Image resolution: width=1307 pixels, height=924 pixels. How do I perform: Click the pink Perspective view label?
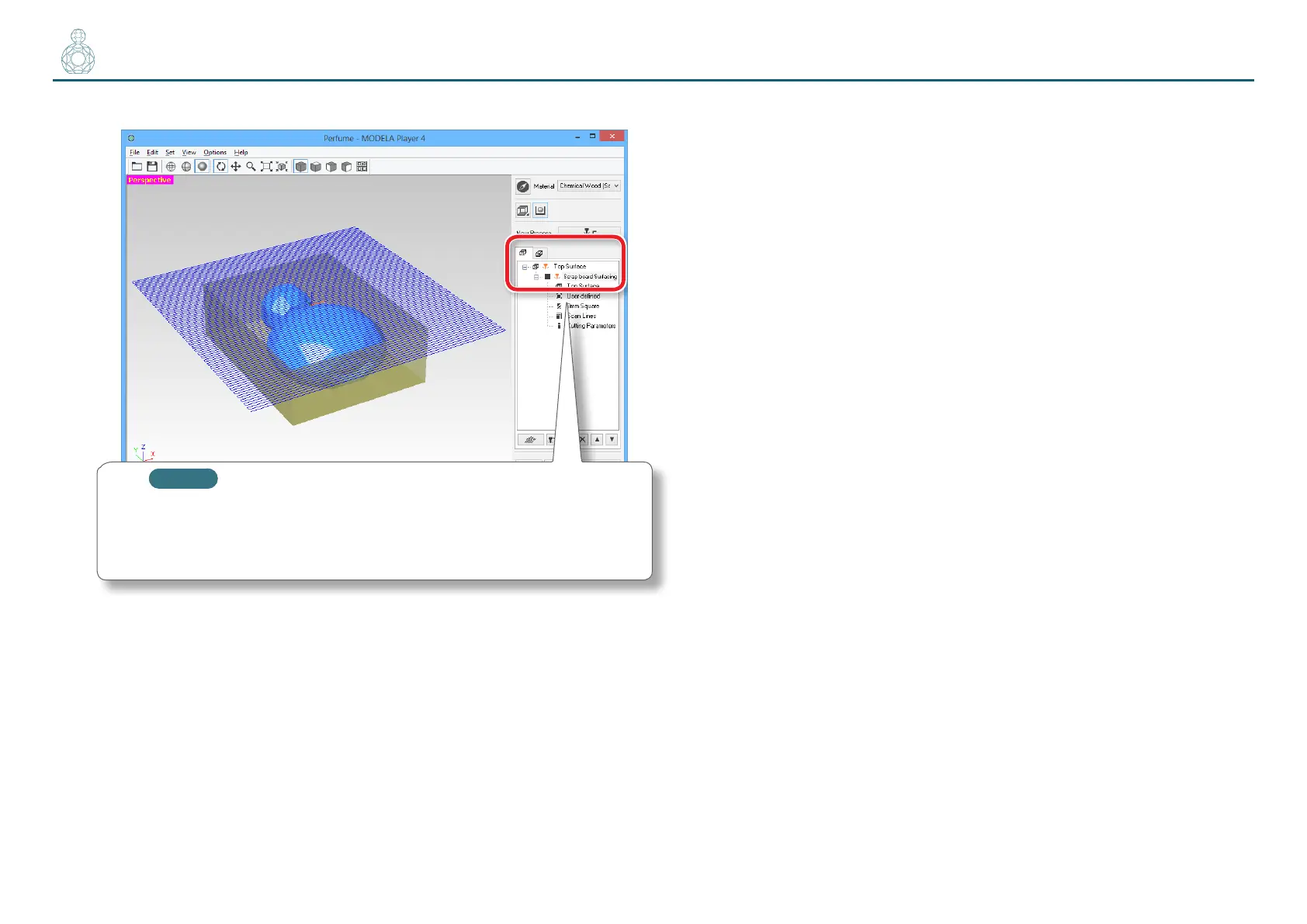[150, 180]
